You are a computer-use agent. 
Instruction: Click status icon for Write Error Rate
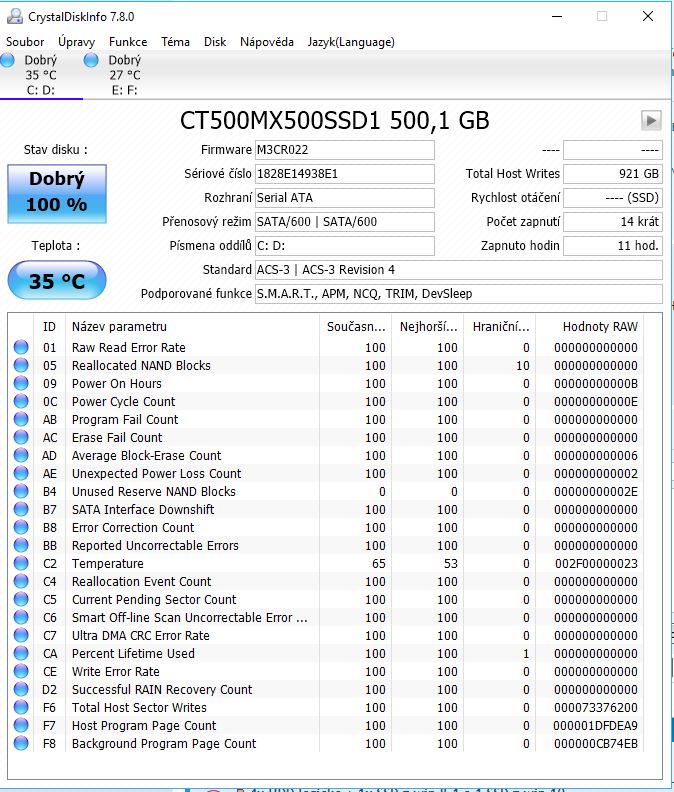(x=21, y=671)
